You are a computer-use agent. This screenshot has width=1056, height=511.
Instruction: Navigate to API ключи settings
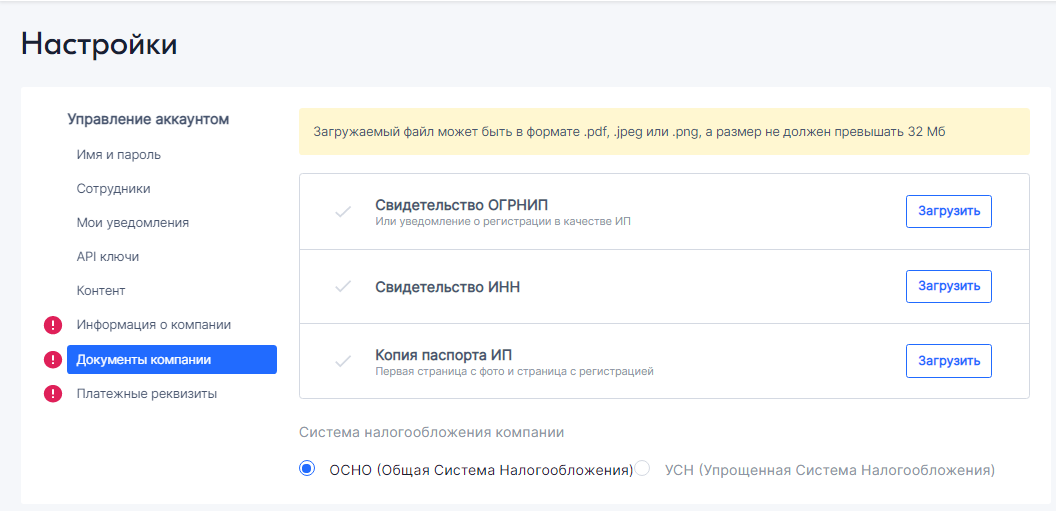point(107,257)
